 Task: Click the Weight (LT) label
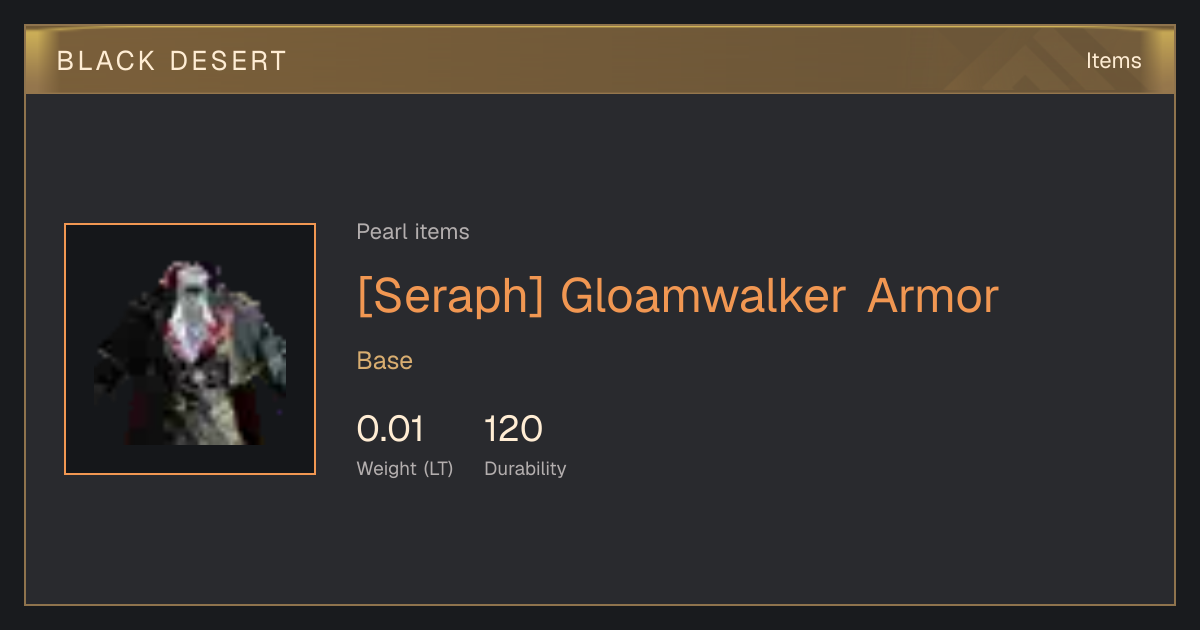pyautogui.click(x=405, y=469)
